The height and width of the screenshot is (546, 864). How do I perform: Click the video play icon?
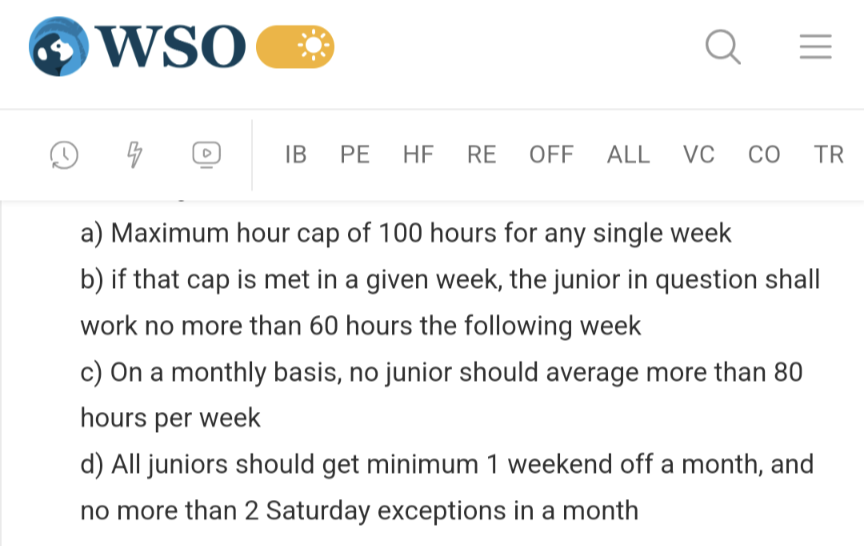(x=206, y=154)
